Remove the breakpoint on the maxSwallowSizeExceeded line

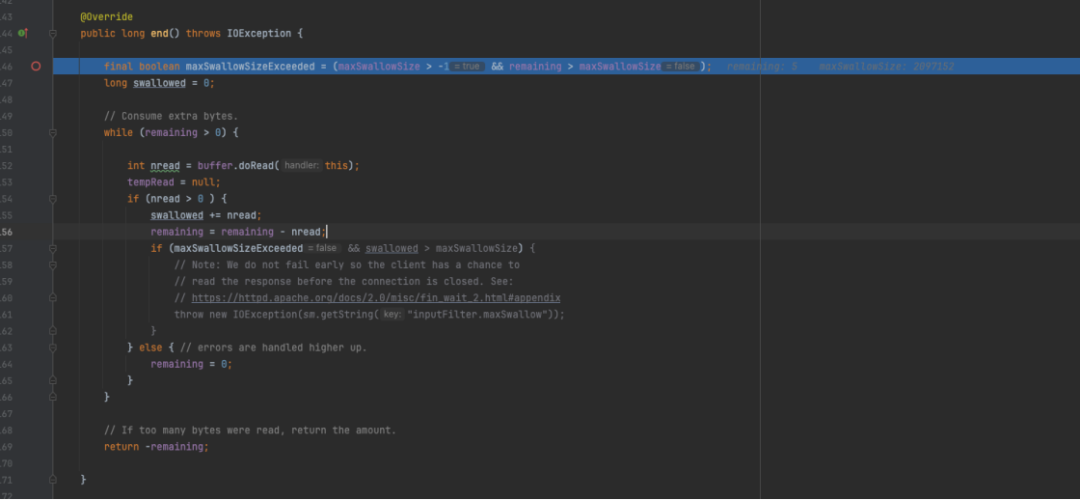pos(36,66)
